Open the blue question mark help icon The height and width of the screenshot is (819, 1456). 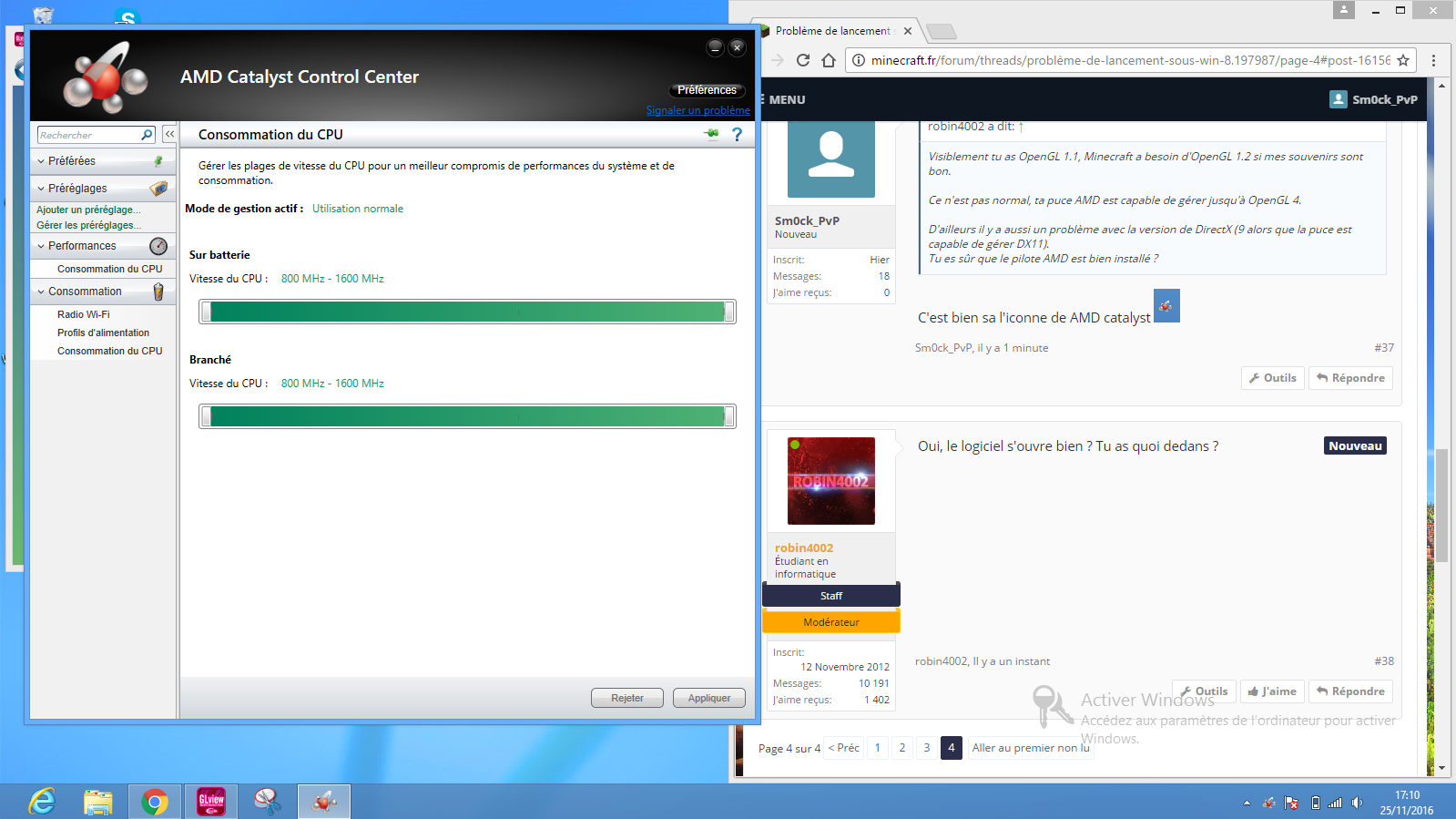point(738,135)
